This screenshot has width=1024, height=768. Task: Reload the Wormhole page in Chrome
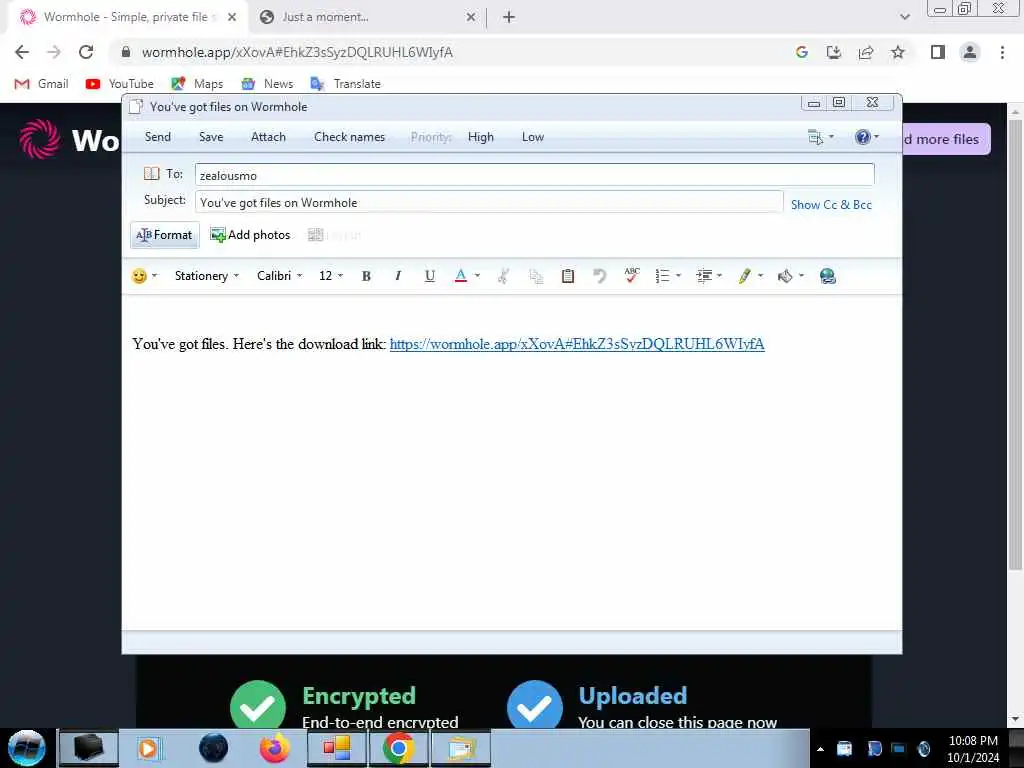(x=86, y=52)
